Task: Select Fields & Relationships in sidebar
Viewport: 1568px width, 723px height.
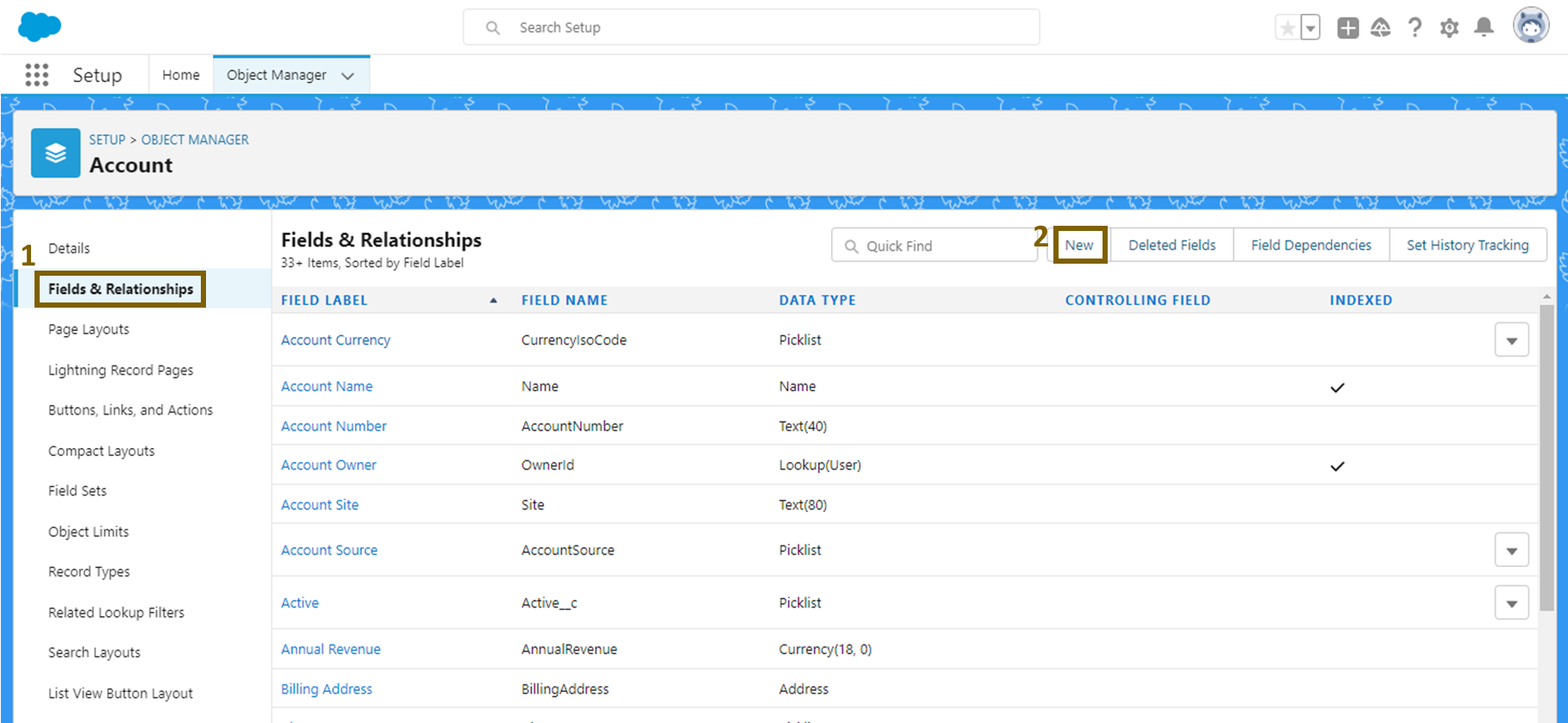Action: tap(121, 289)
